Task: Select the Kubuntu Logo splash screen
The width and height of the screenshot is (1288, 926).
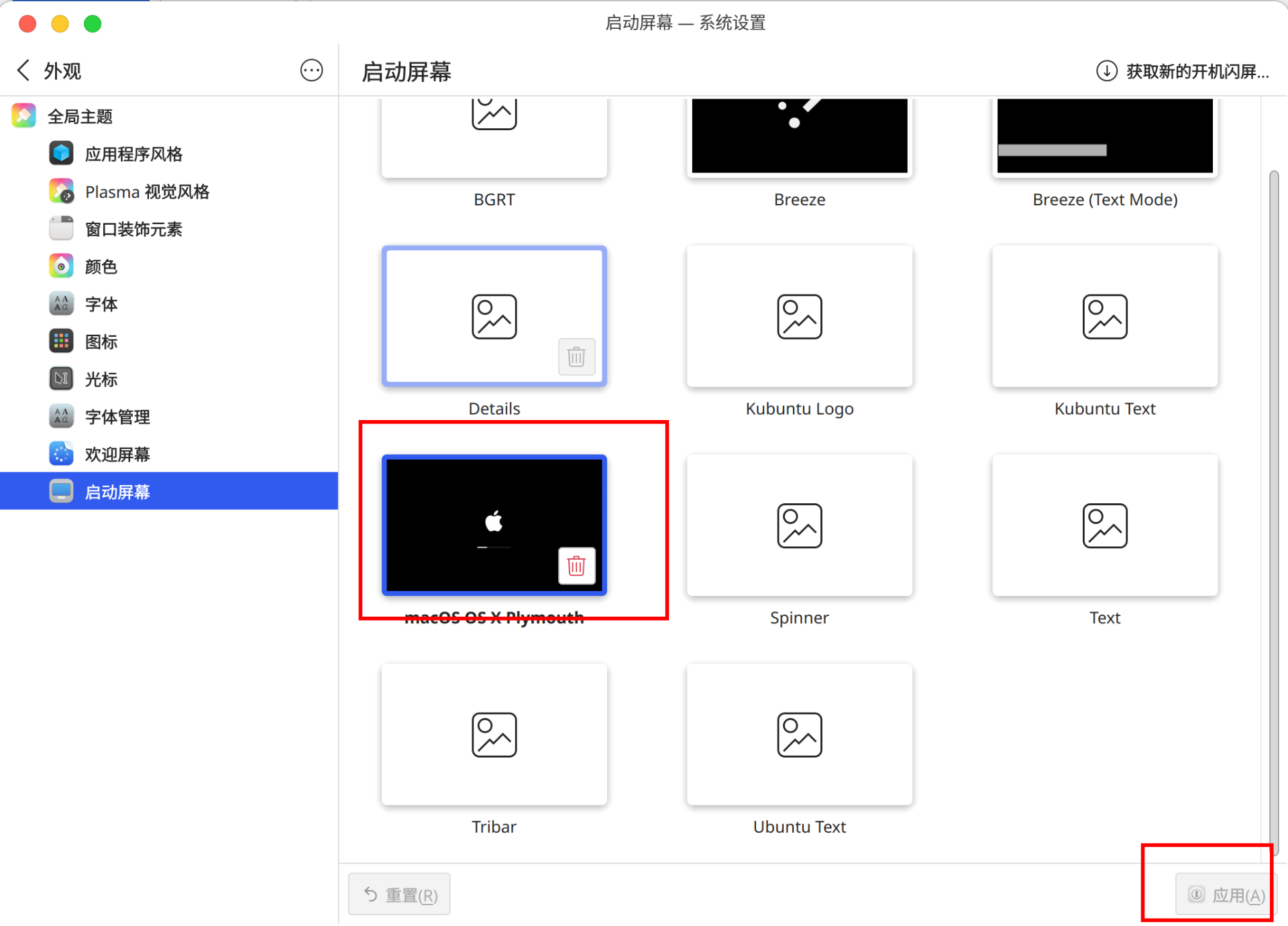Action: coord(798,316)
